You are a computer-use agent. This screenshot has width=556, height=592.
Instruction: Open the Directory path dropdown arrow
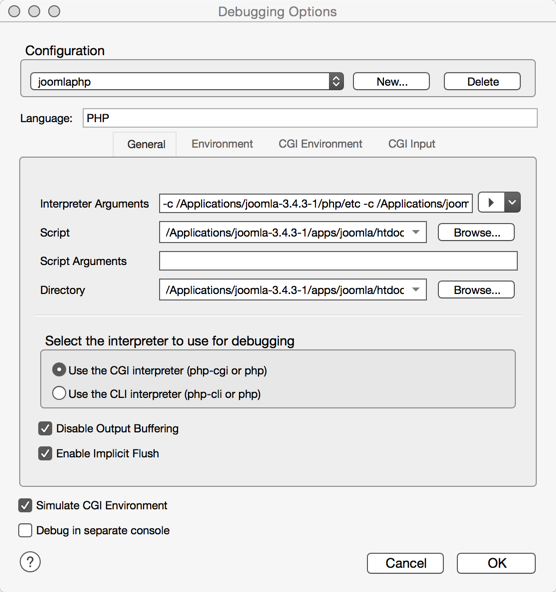(x=416, y=290)
